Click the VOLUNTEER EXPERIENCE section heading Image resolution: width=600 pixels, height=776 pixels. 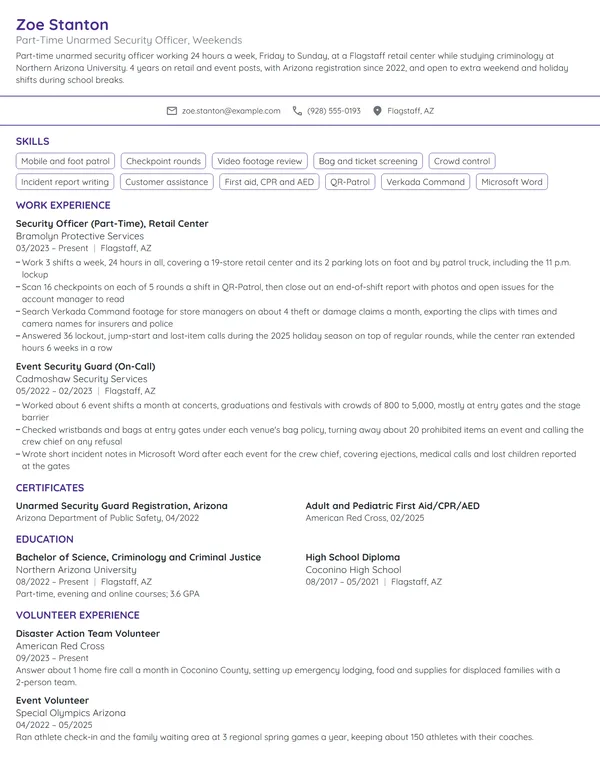[78, 616]
